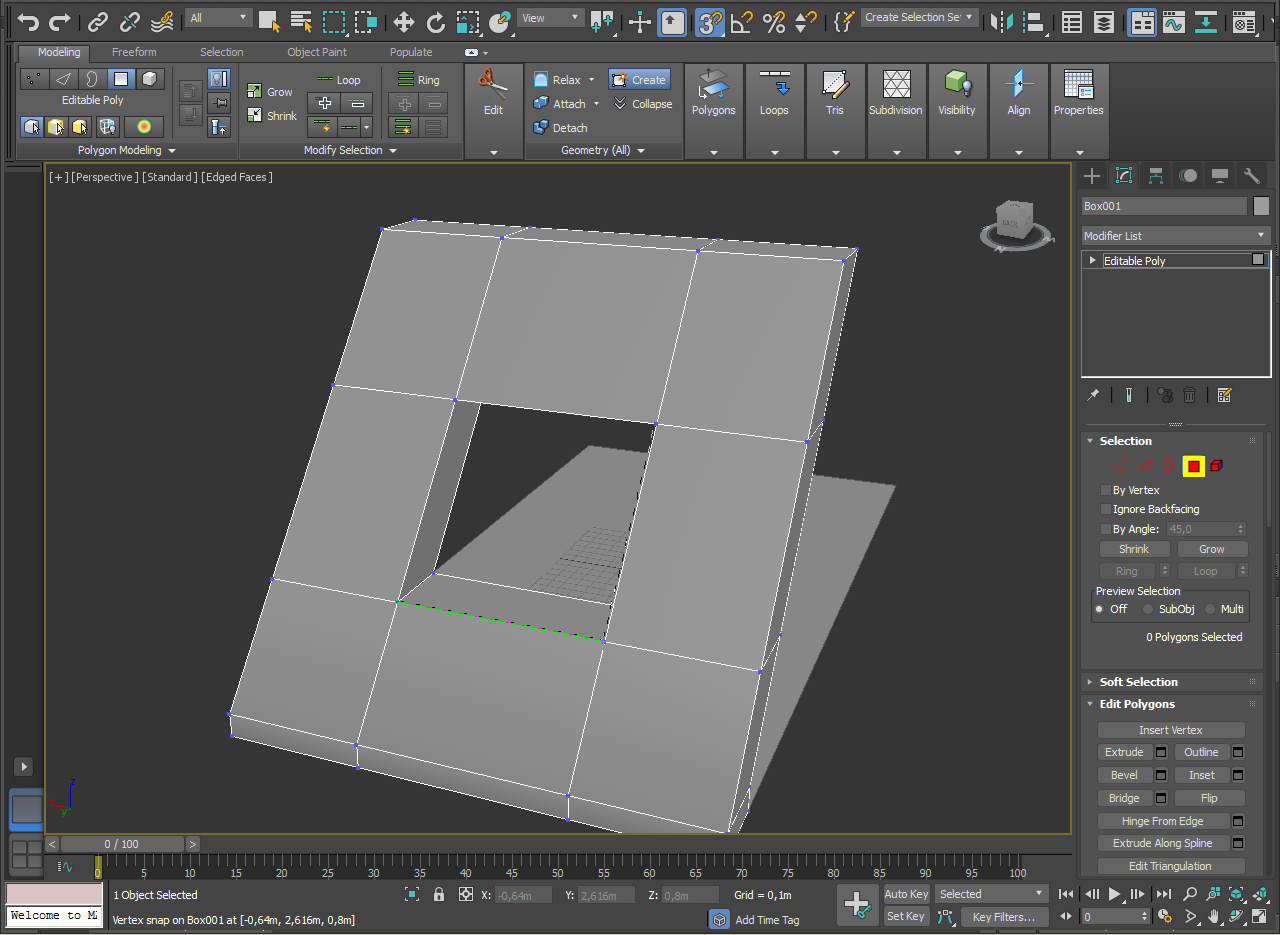Click the Undo arrow icon

pos(28,21)
